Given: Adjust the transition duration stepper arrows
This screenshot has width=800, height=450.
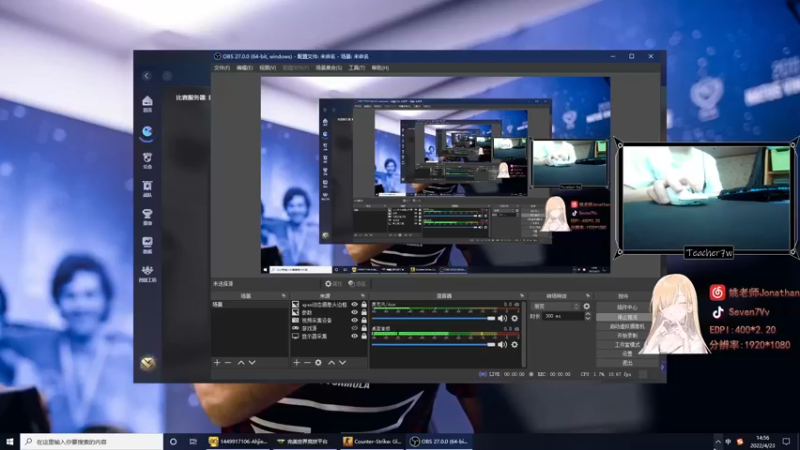Looking at the screenshot, I should coord(587,316).
